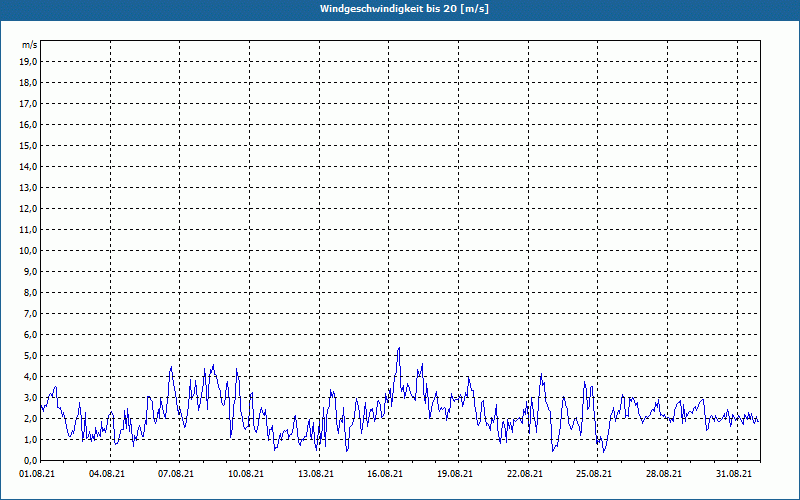Click the highest wind peak after 16.08.21
Viewport: 800px width, 500px height.
tap(399, 348)
